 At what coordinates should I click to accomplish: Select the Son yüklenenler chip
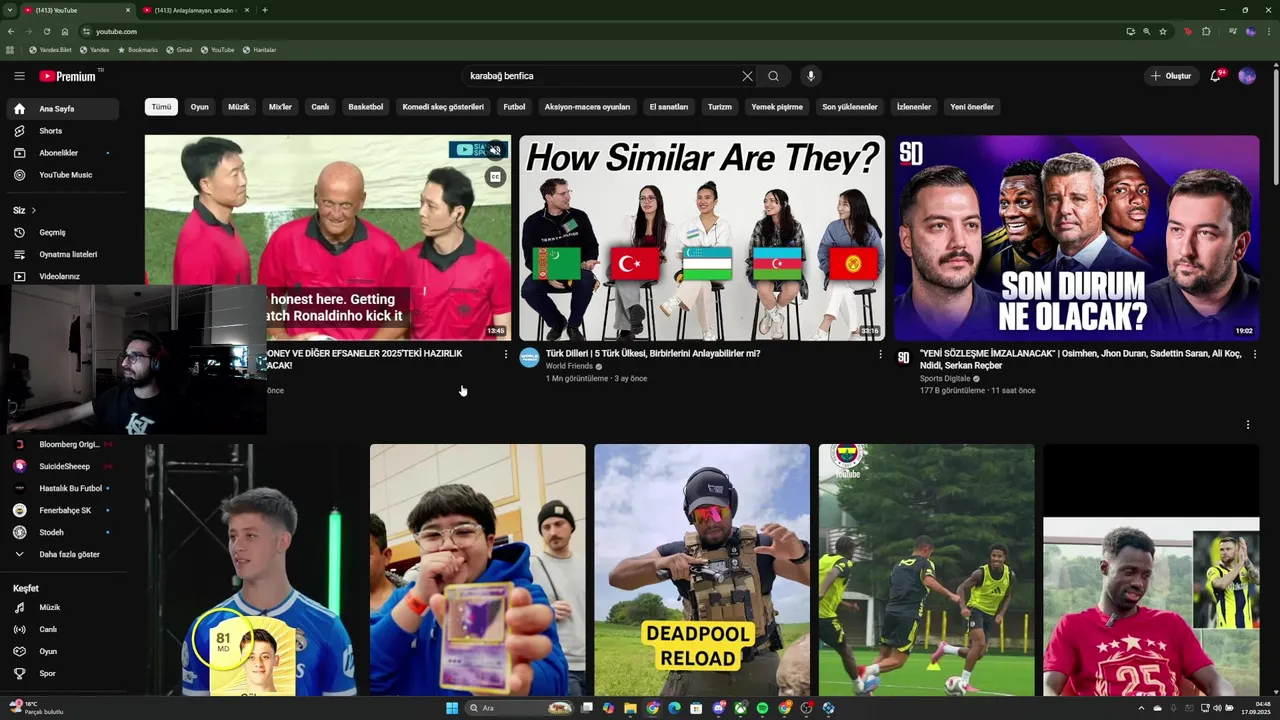click(850, 107)
